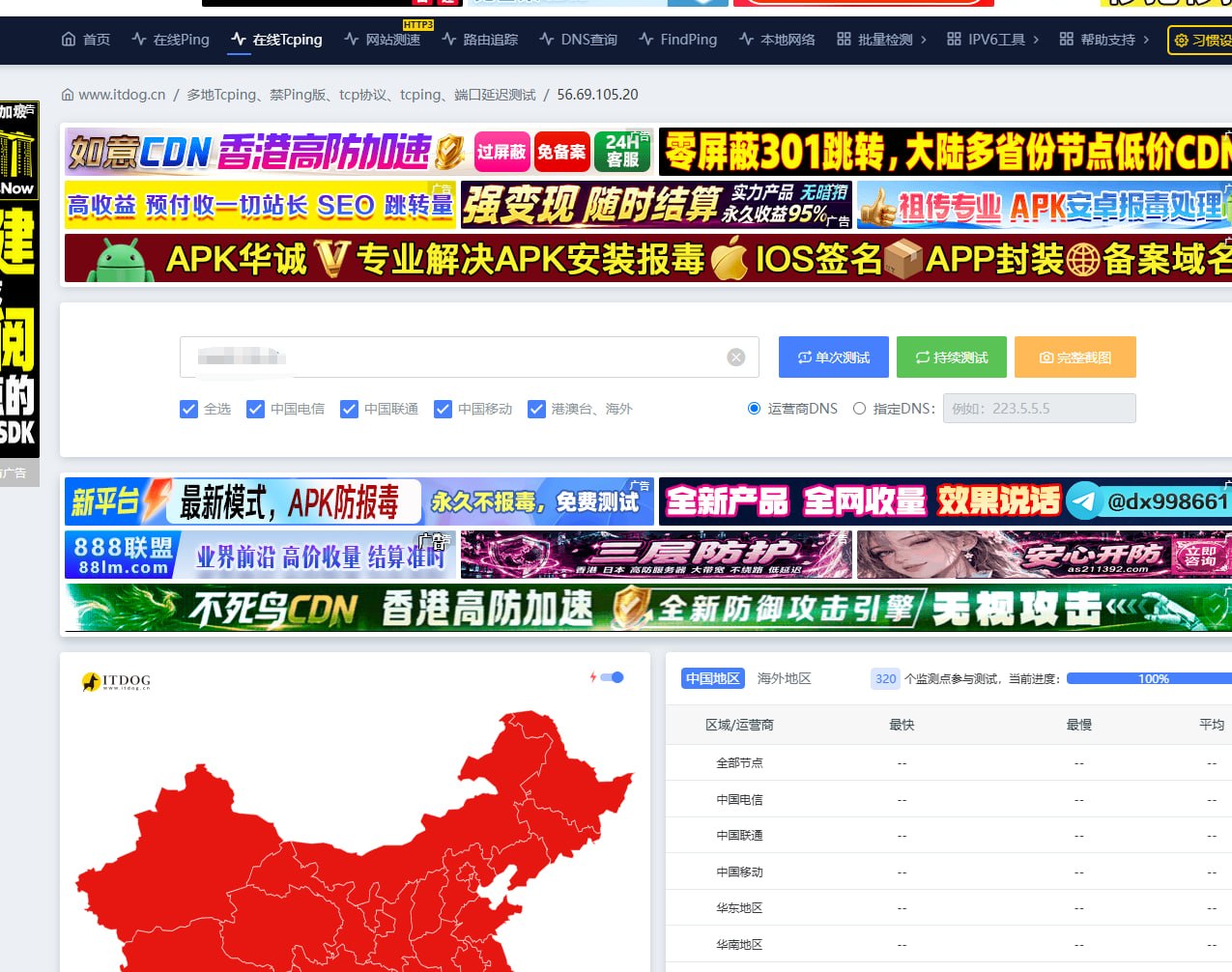
Task: Click the 多地Tcping breadcrumb link
Action: [360, 95]
